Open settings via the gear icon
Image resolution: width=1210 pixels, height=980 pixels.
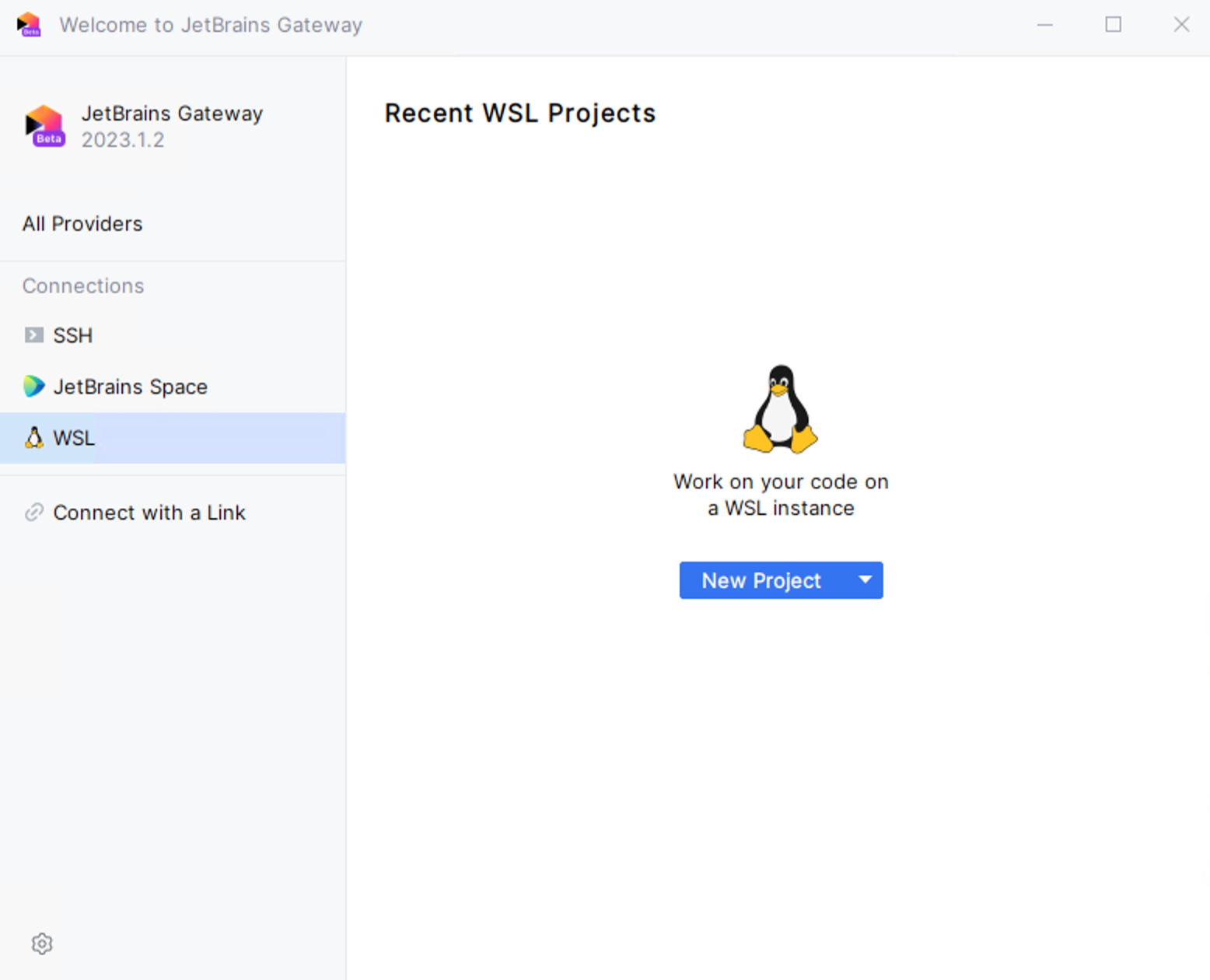click(x=42, y=943)
